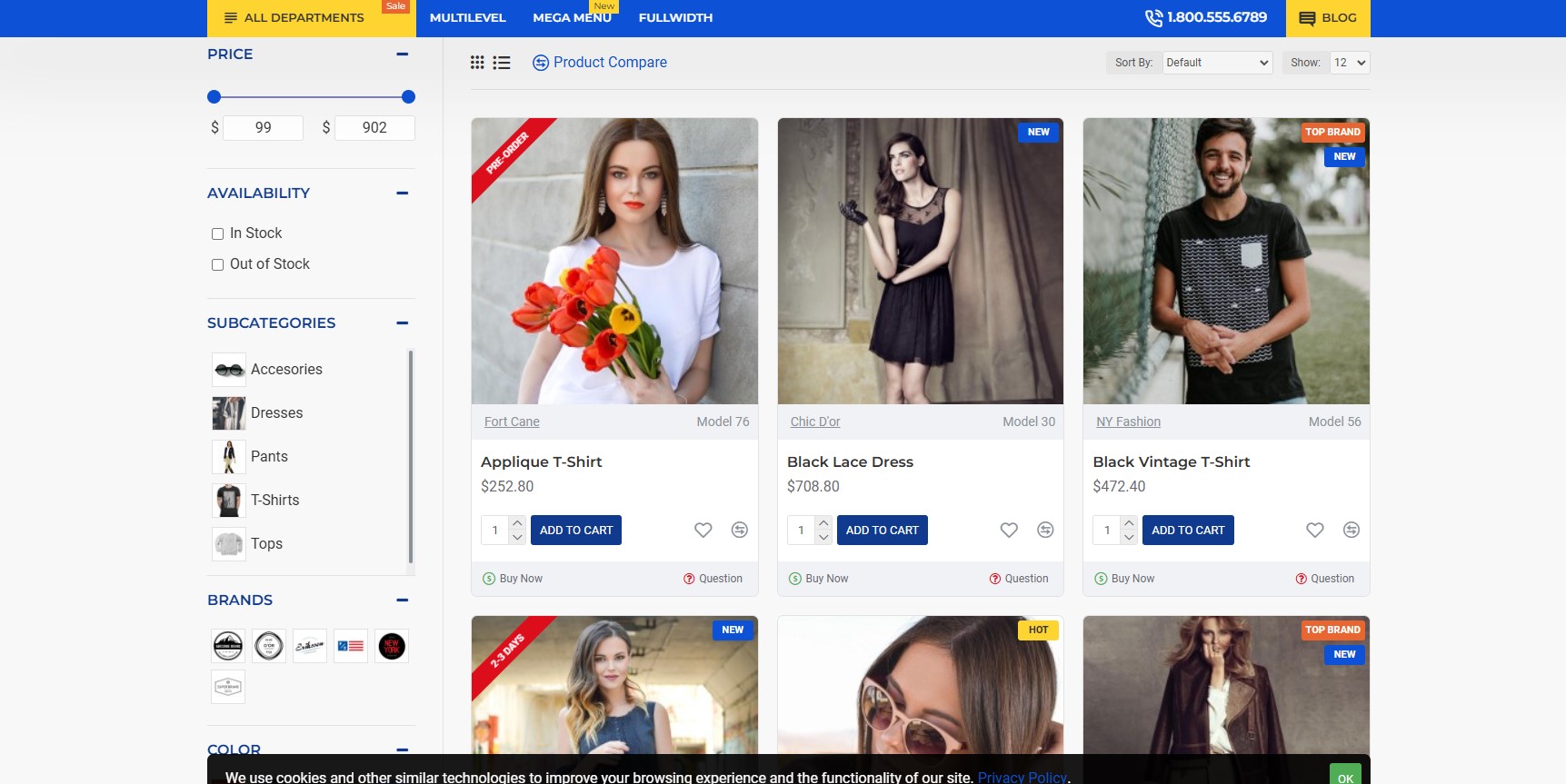Screen dimensions: 1566x784
Task: Filter by T-Shirts subcategory
Action: pyautogui.click(x=255, y=501)
